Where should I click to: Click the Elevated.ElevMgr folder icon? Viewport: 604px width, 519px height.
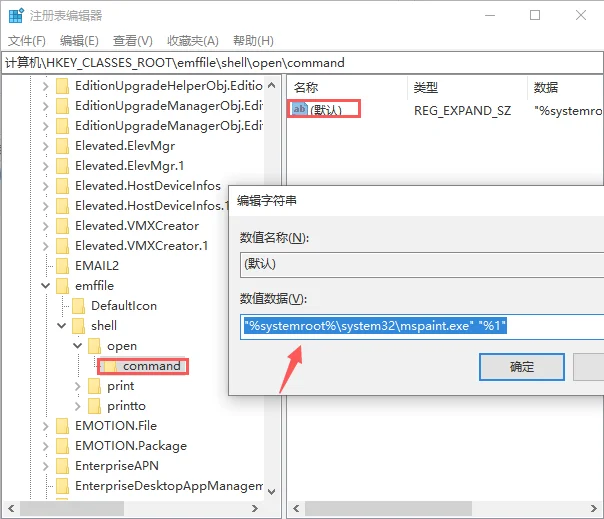[x=62, y=146]
